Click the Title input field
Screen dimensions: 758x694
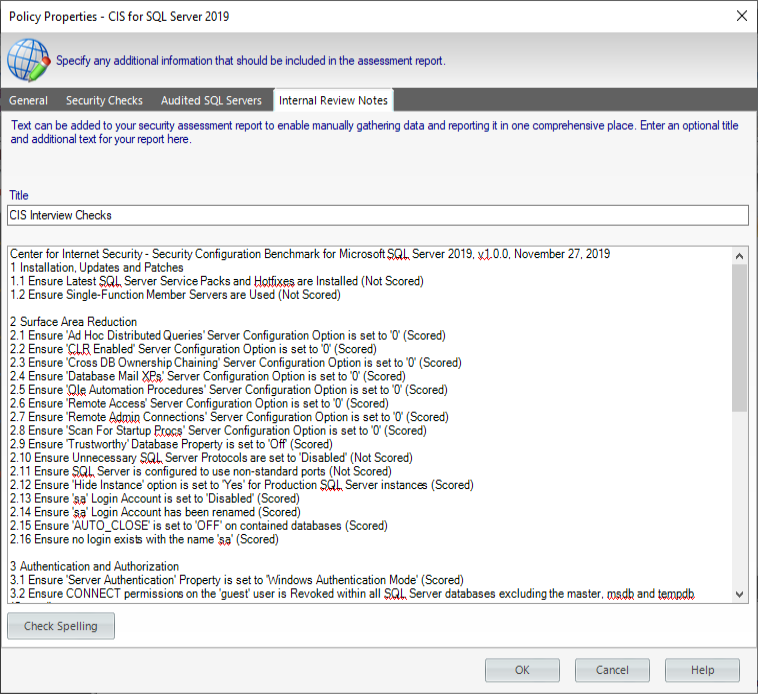[x=378, y=215]
